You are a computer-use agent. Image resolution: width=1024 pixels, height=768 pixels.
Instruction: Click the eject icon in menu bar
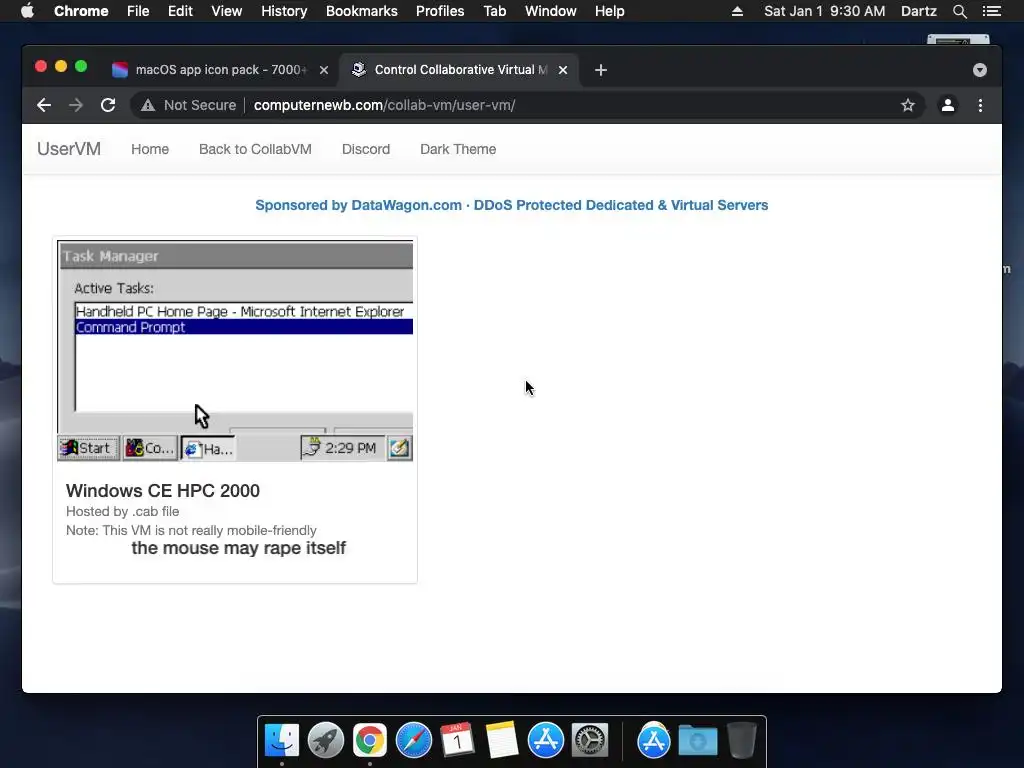click(737, 11)
